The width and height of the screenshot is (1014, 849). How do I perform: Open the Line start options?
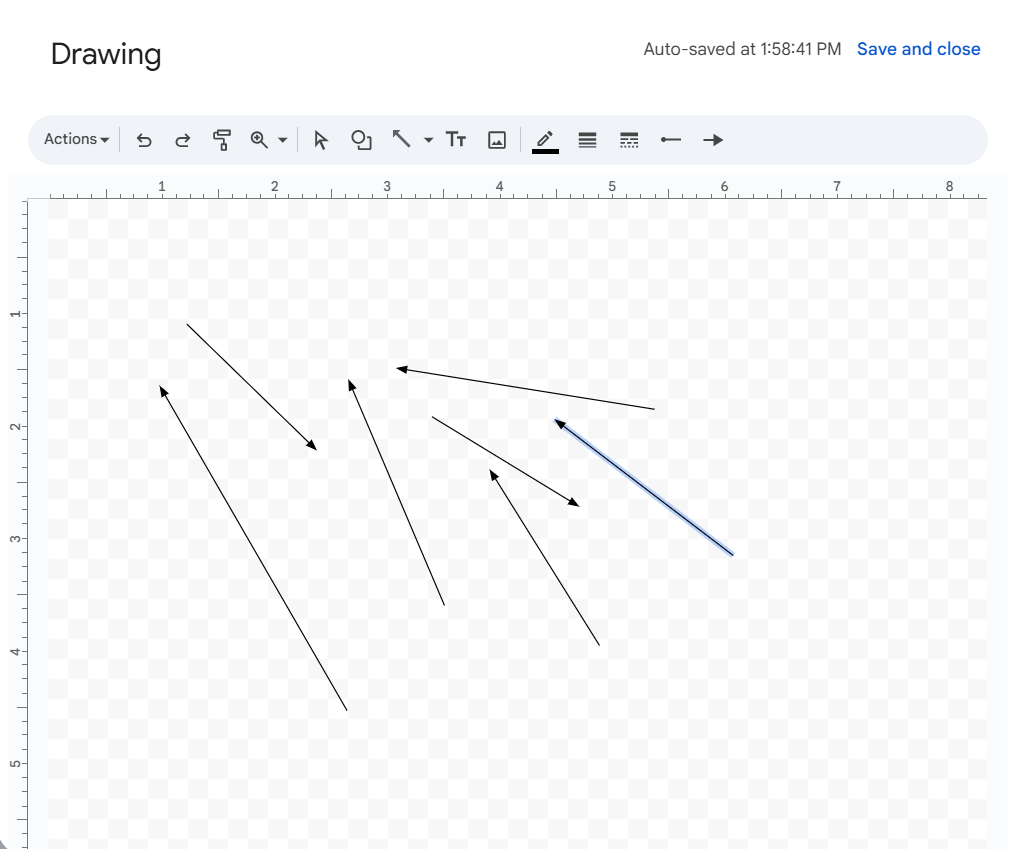[x=671, y=140]
